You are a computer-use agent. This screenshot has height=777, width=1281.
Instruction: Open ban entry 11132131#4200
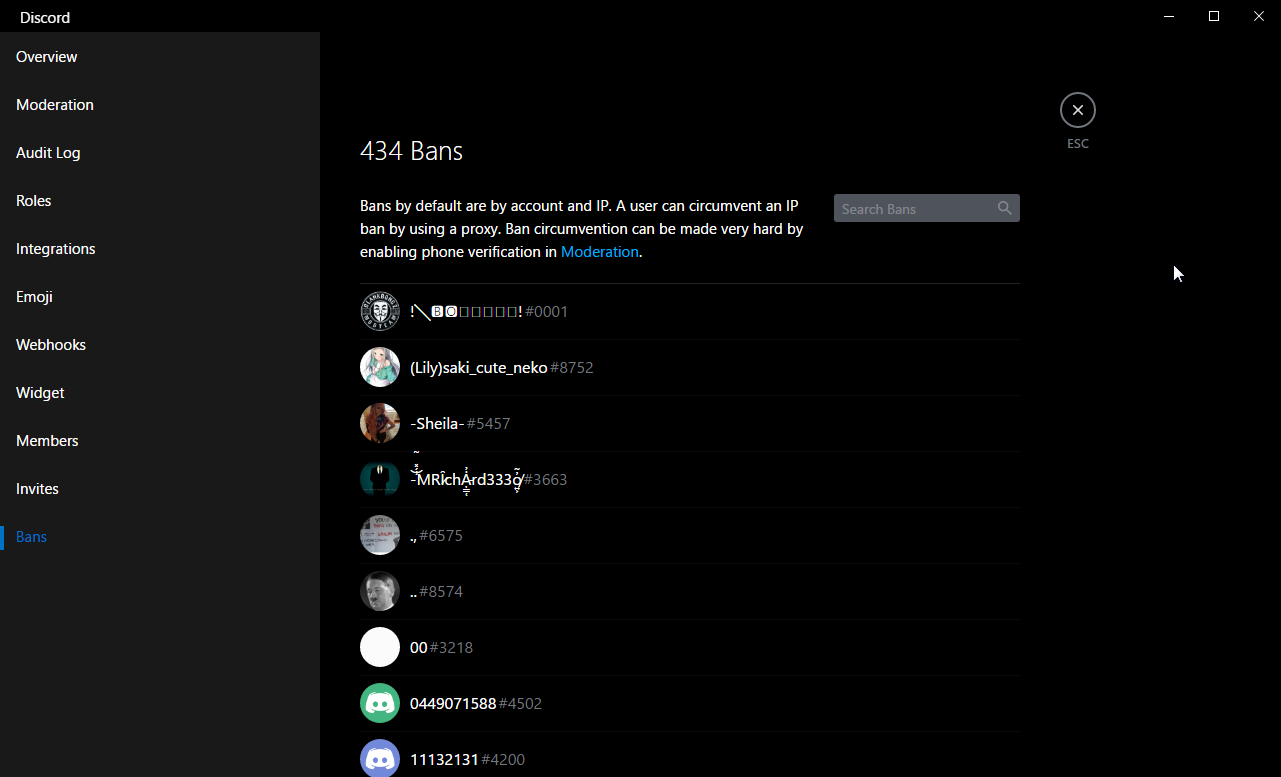point(690,755)
